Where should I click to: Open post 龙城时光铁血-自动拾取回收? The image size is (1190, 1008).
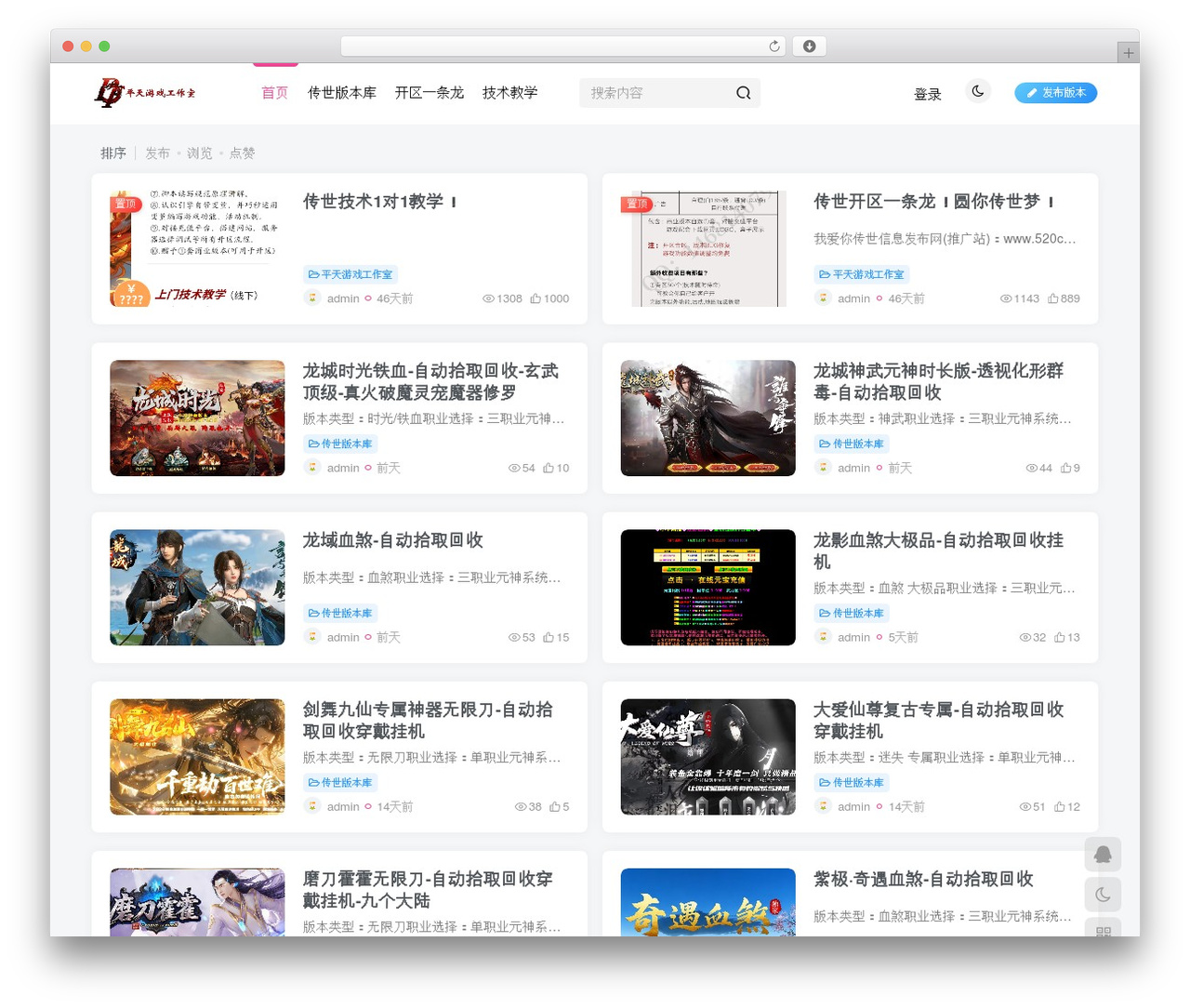[x=430, y=382]
